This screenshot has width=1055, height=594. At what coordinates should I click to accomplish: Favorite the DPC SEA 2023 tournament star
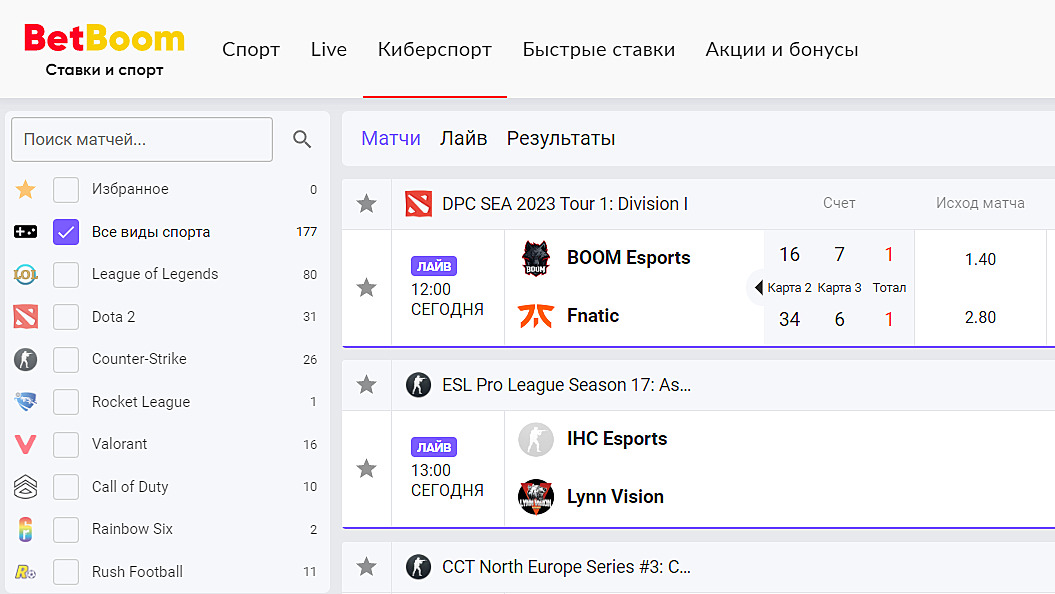point(367,204)
